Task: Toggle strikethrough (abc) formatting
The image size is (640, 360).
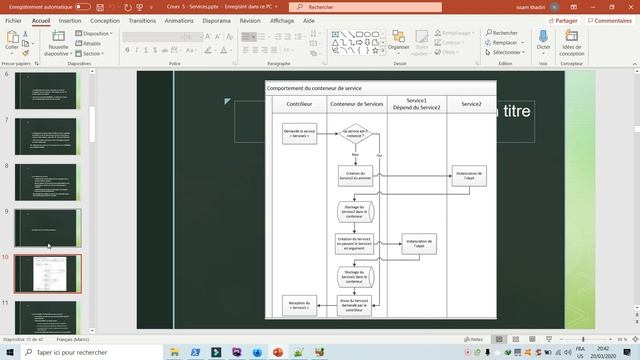Action: click(x=164, y=50)
